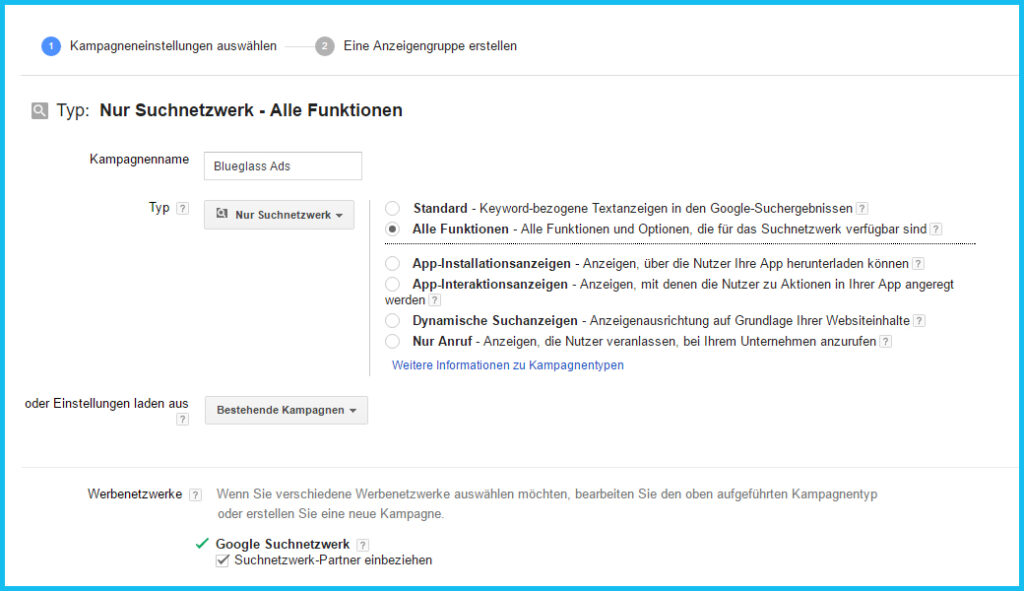
Task: Select the Nur Anruf radio button
Action: tap(393, 342)
